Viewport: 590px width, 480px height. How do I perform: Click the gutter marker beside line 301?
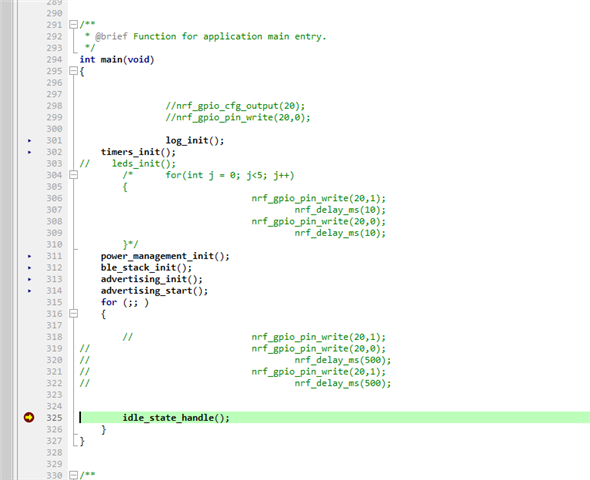[29, 140]
